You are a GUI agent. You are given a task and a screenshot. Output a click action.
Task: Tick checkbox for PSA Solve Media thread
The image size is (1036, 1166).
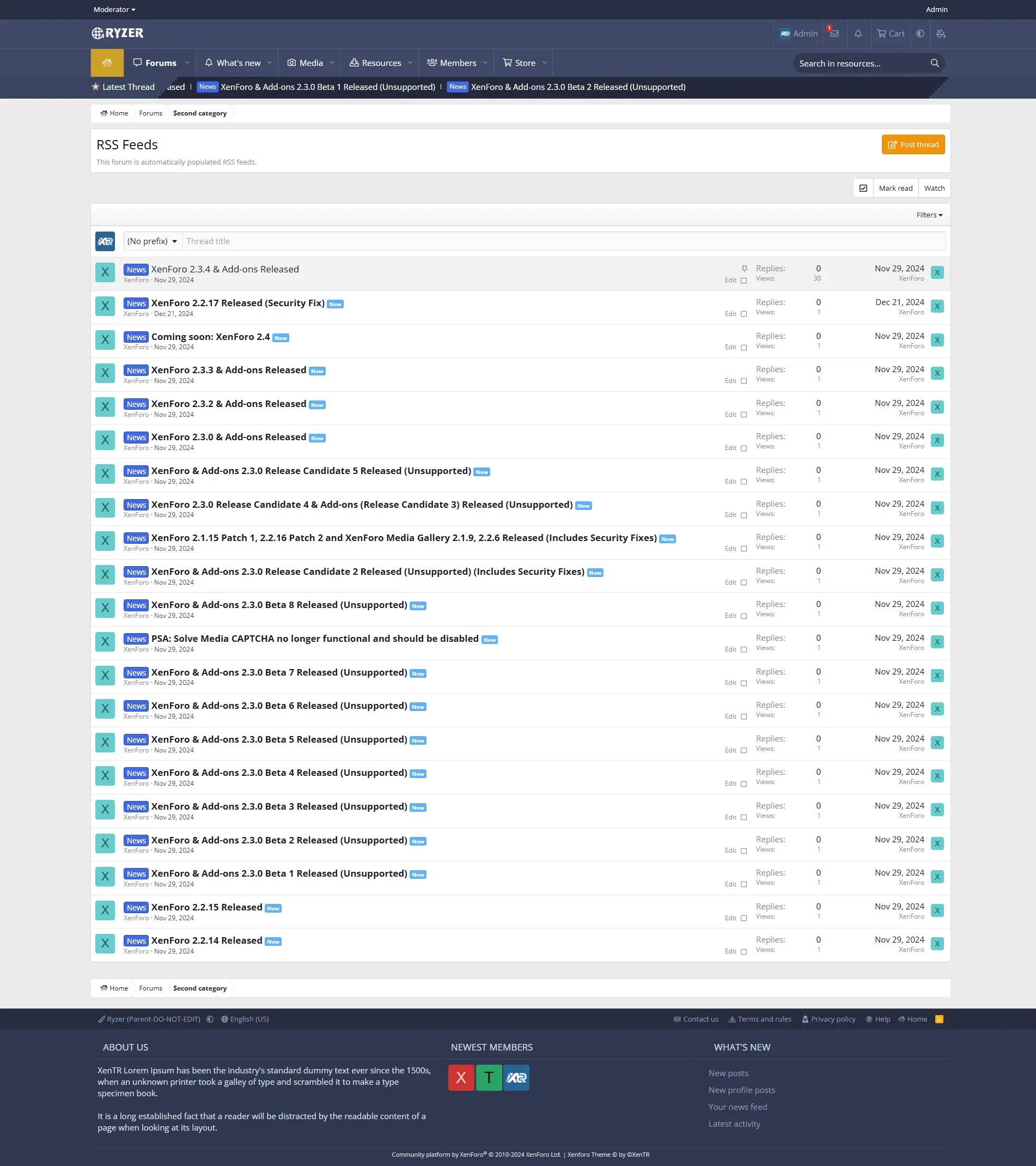point(744,649)
